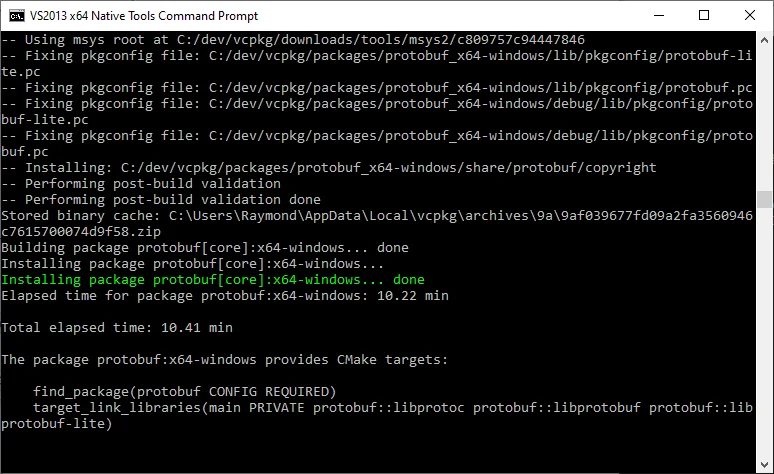The image size is (774, 474).
Task: Click the "Total elapsed time: 10.41 min" line
Action: point(117,328)
